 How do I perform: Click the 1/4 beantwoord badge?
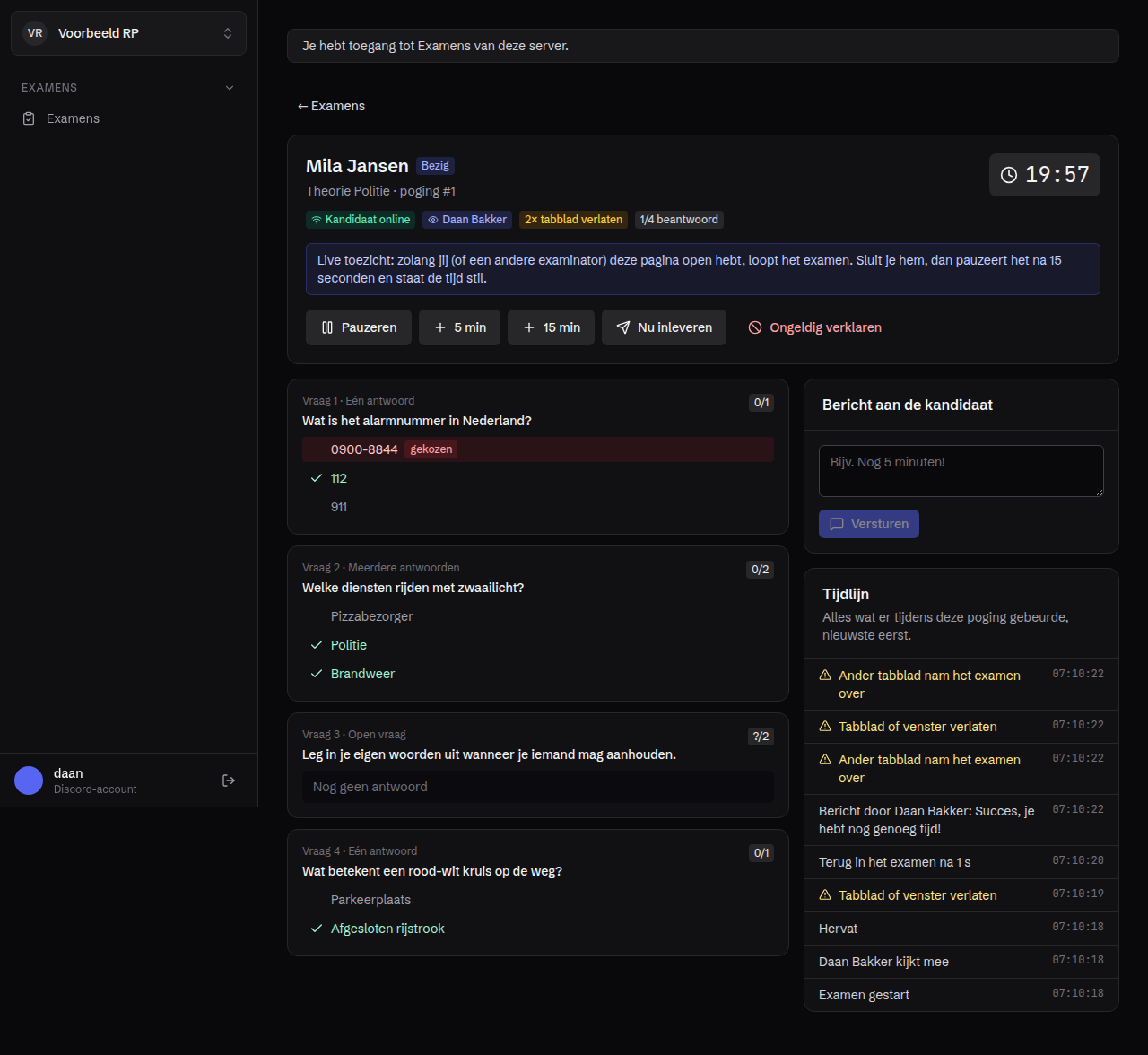[679, 220]
